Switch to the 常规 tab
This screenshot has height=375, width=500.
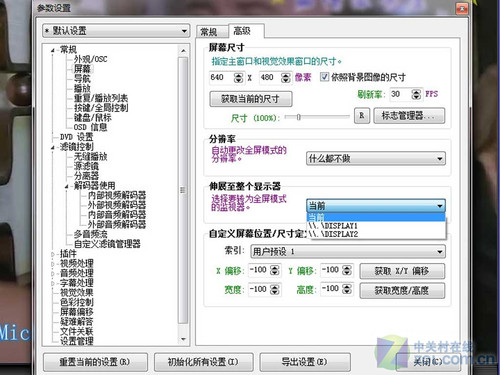point(209,32)
